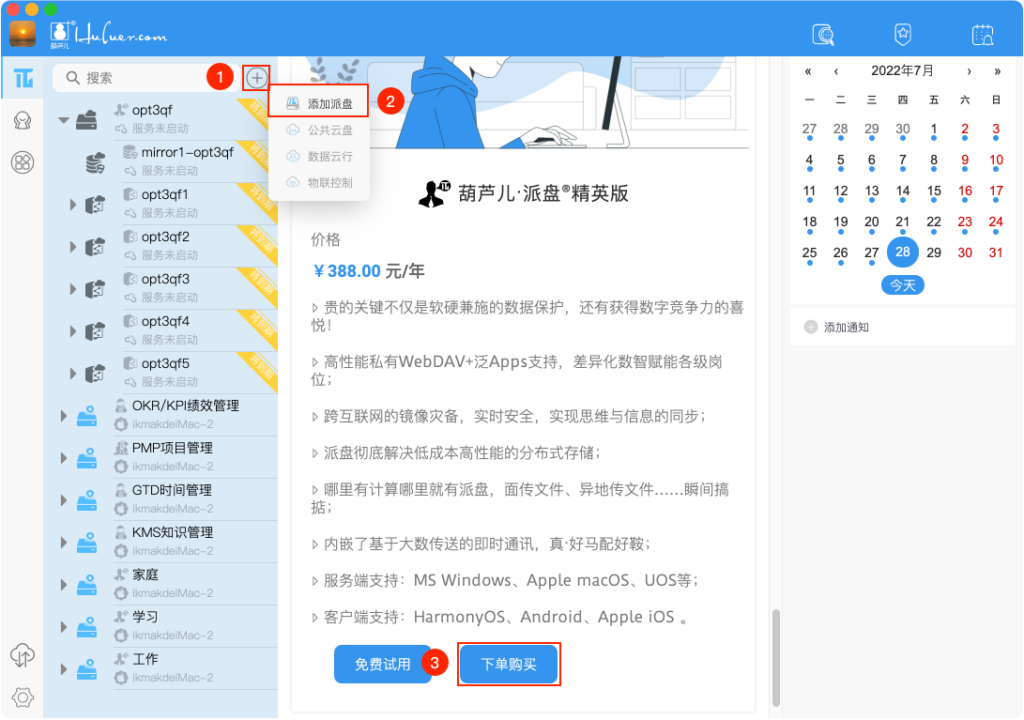
Task: Click the mirror1-opt3qf database icon
Action: click(95, 163)
